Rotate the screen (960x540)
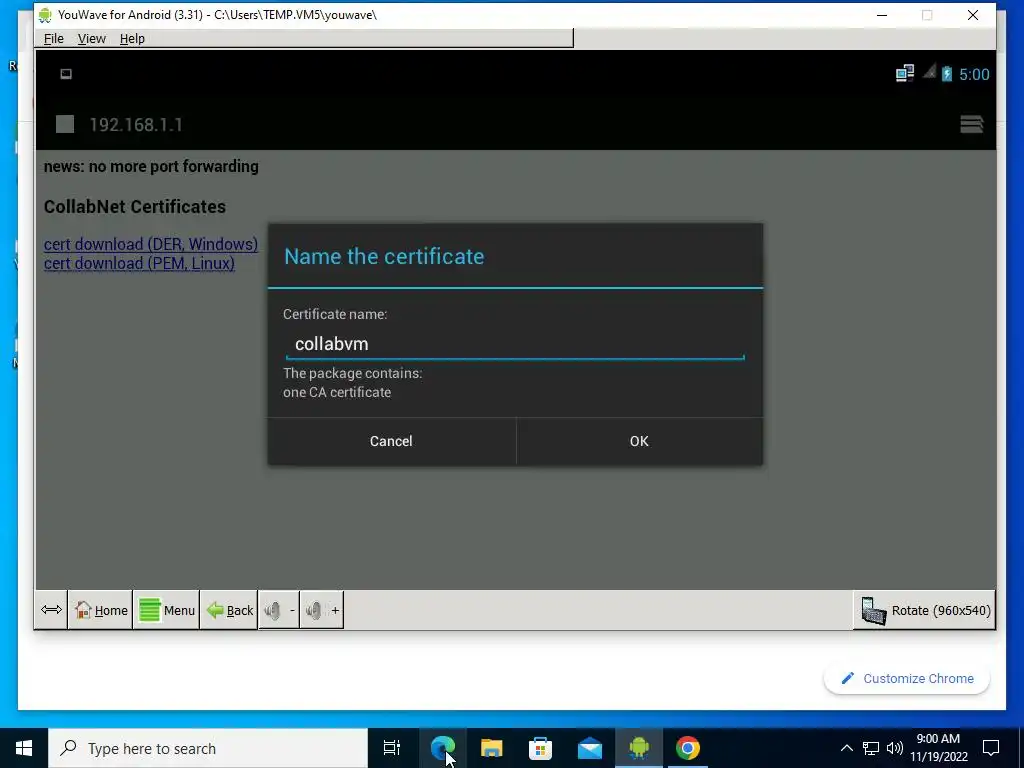 (x=925, y=610)
